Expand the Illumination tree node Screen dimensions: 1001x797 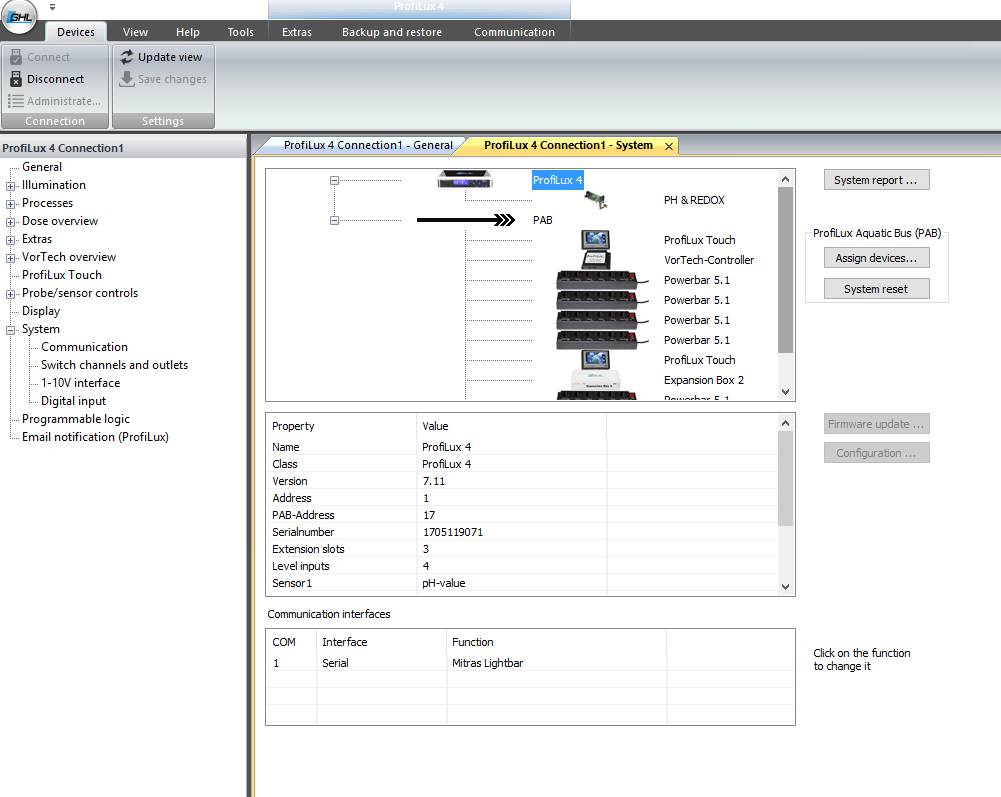click(x=10, y=186)
